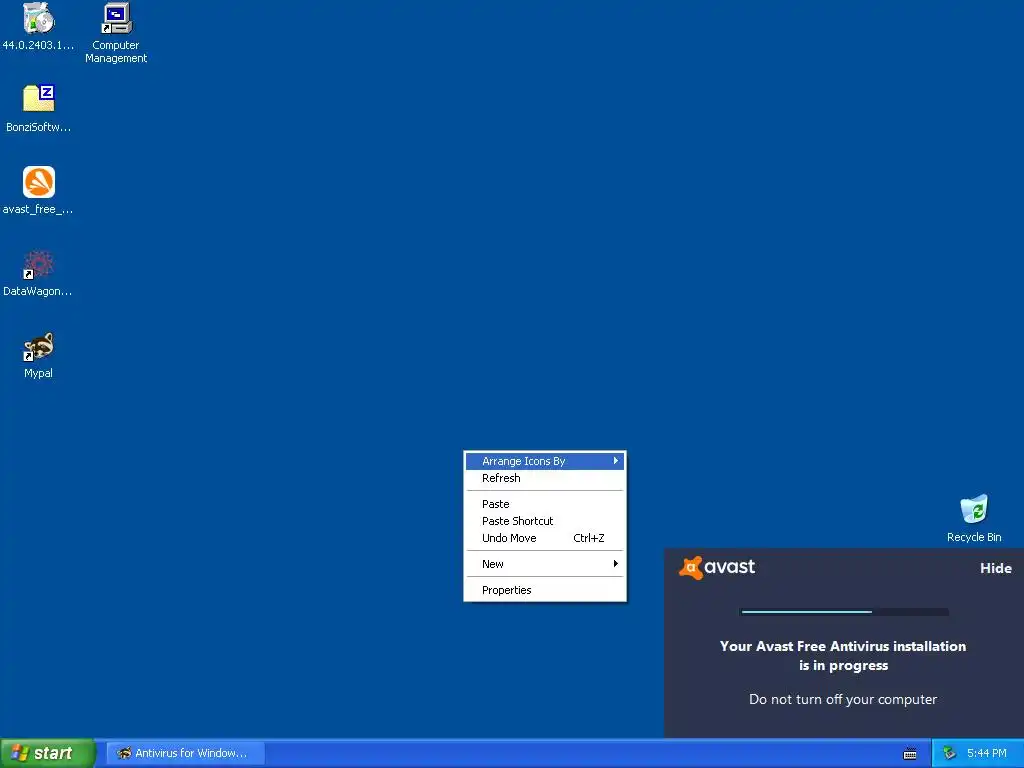The width and height of the screenshot is (1024, 768).
Task: Switch to Antivirus for Windows taskbar window
Action: [185, 753]
